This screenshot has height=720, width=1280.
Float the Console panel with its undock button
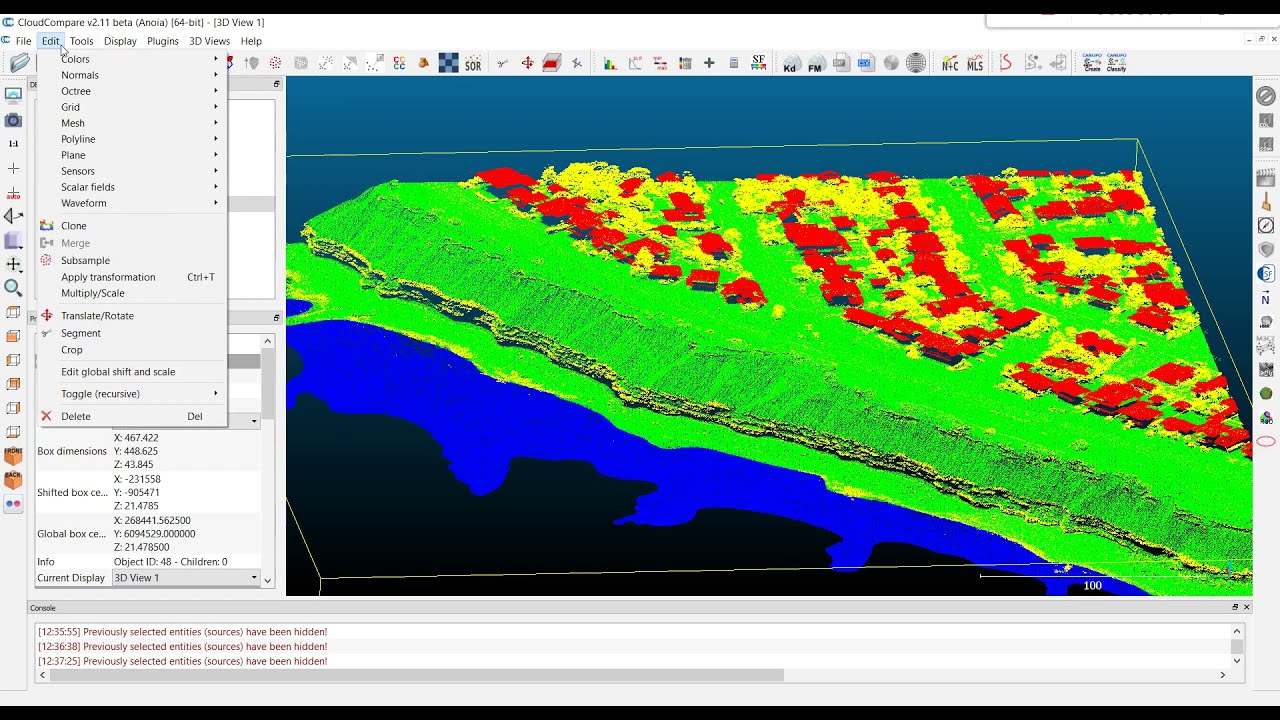click(1235, 607)
